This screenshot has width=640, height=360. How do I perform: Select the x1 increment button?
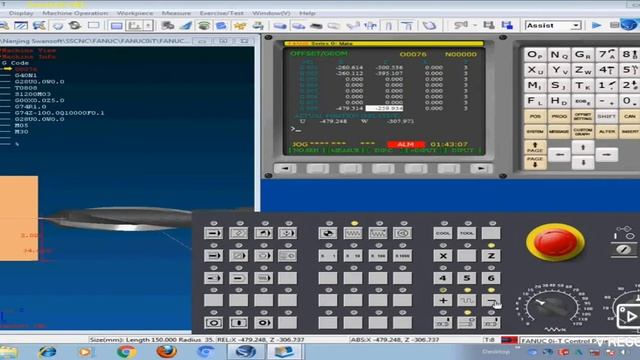pos(328,256)
